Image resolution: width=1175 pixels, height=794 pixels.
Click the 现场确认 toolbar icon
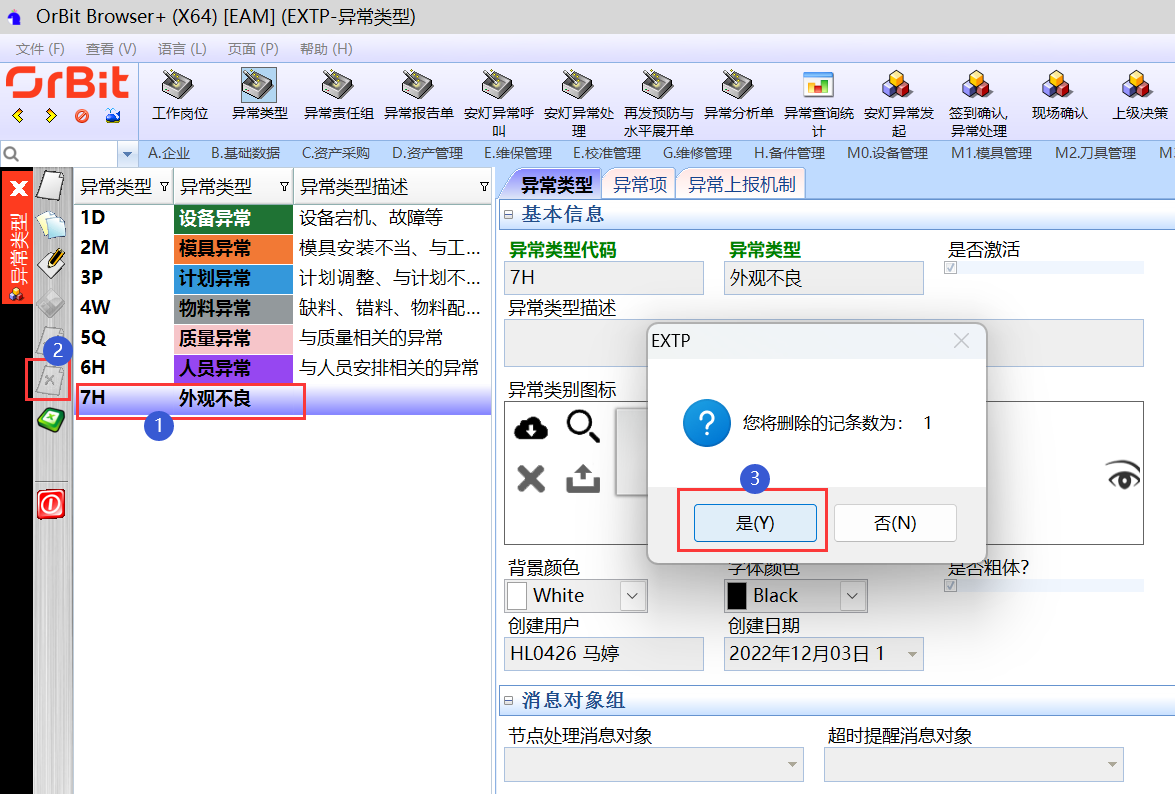[x=1058, y=86]
